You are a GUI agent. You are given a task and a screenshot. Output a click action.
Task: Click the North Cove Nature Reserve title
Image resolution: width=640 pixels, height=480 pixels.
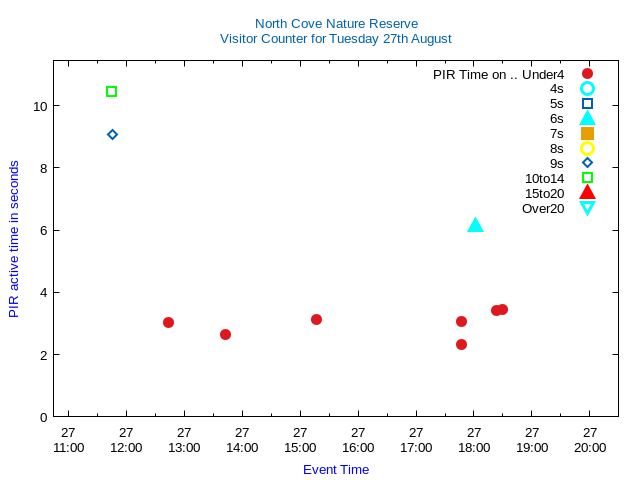tap(336, 23)
